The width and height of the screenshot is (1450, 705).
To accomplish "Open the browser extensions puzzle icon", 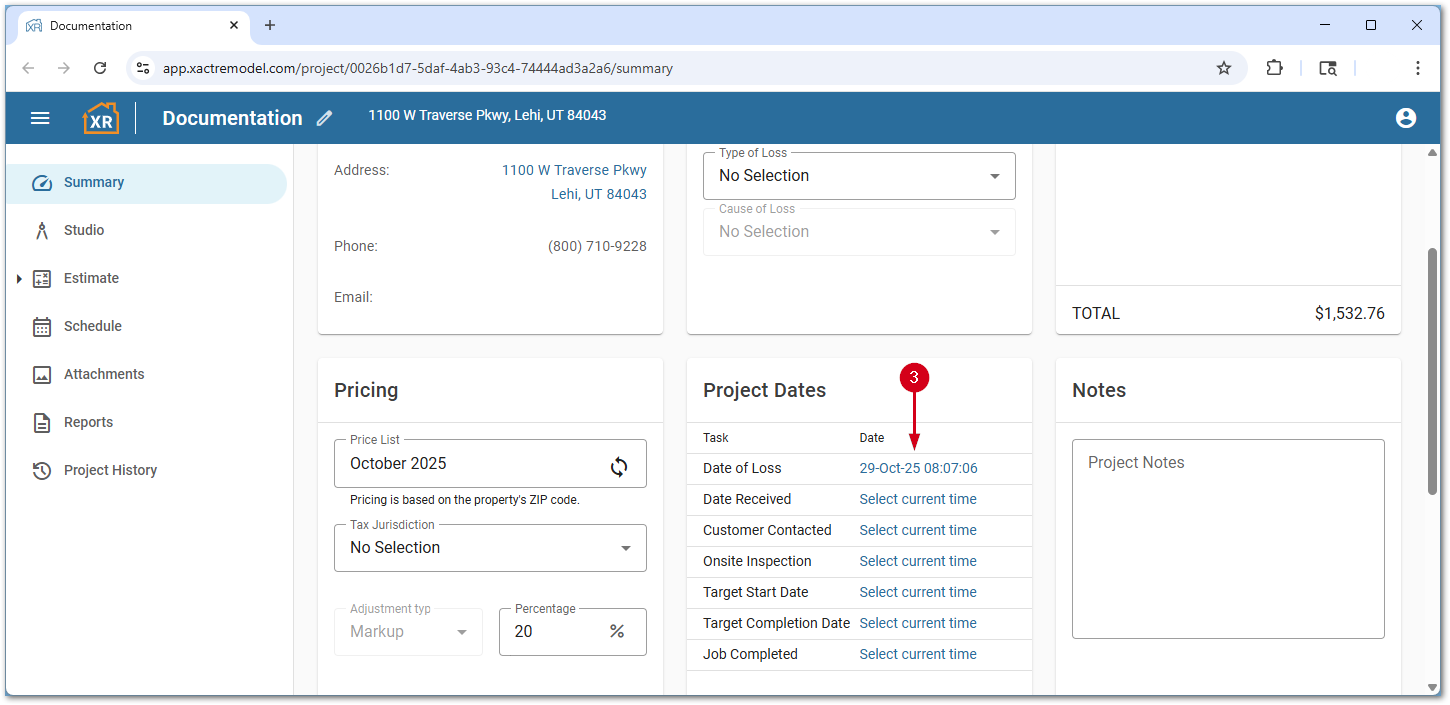I will click(x=1274, y=68).
